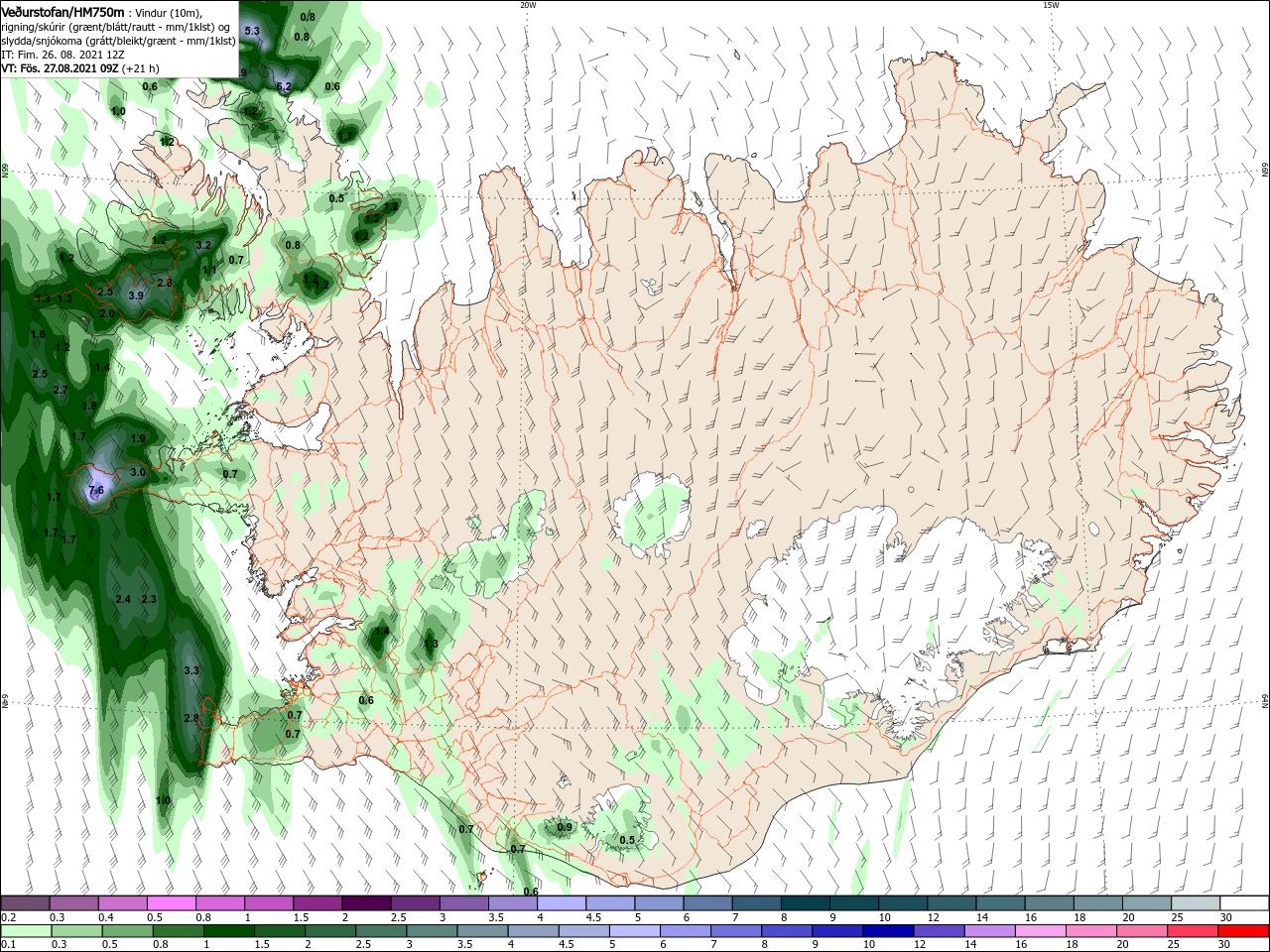
Task: Click the 2.3 precipitation value
Action: (149, 600)
